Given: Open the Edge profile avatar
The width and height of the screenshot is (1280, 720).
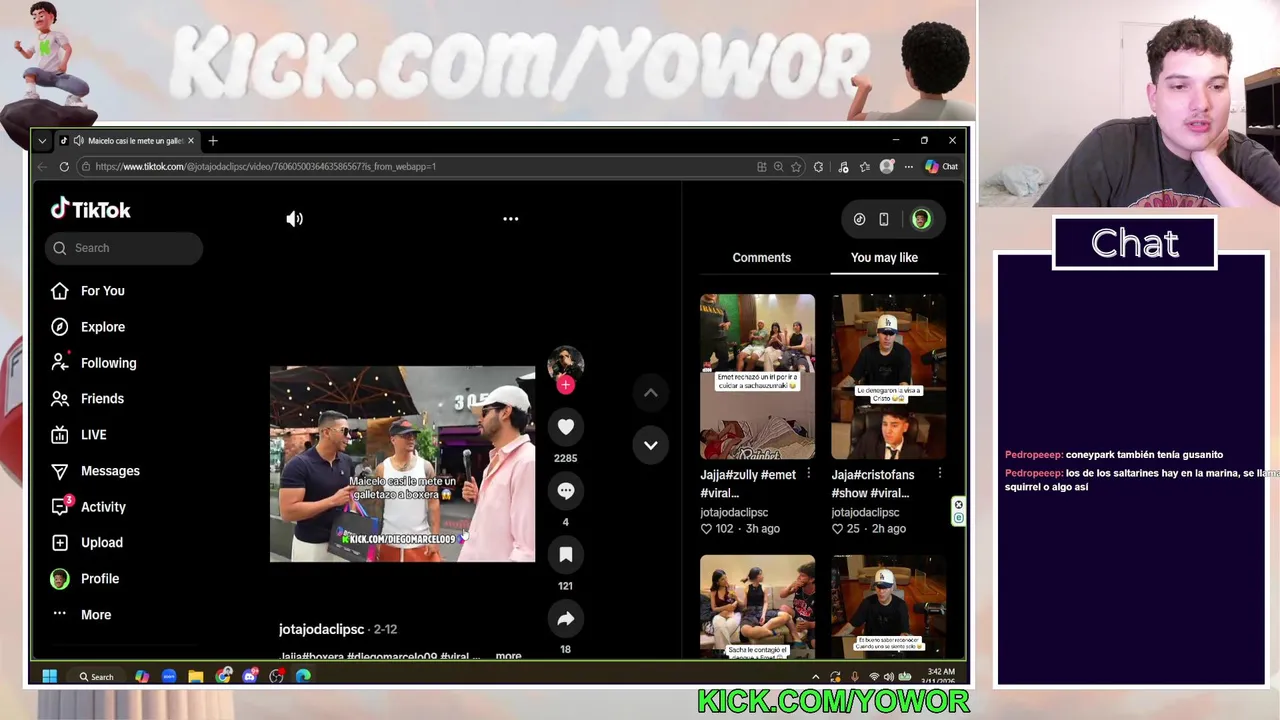Looking at the screenshot, I should [x=887, y=167].
